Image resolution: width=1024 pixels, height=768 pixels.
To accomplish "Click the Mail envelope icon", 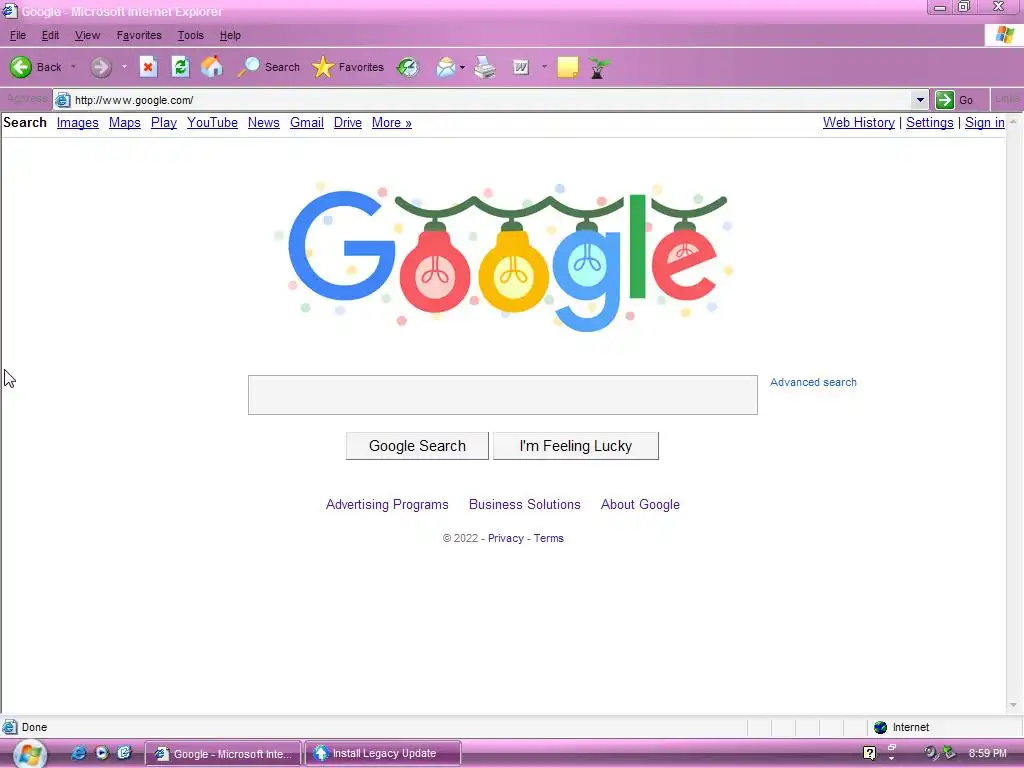I will click(x=446, y=67).
